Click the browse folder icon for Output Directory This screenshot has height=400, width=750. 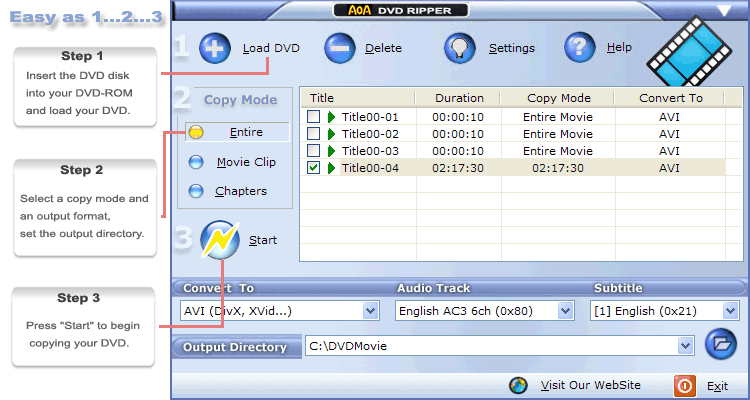[721, 344]
